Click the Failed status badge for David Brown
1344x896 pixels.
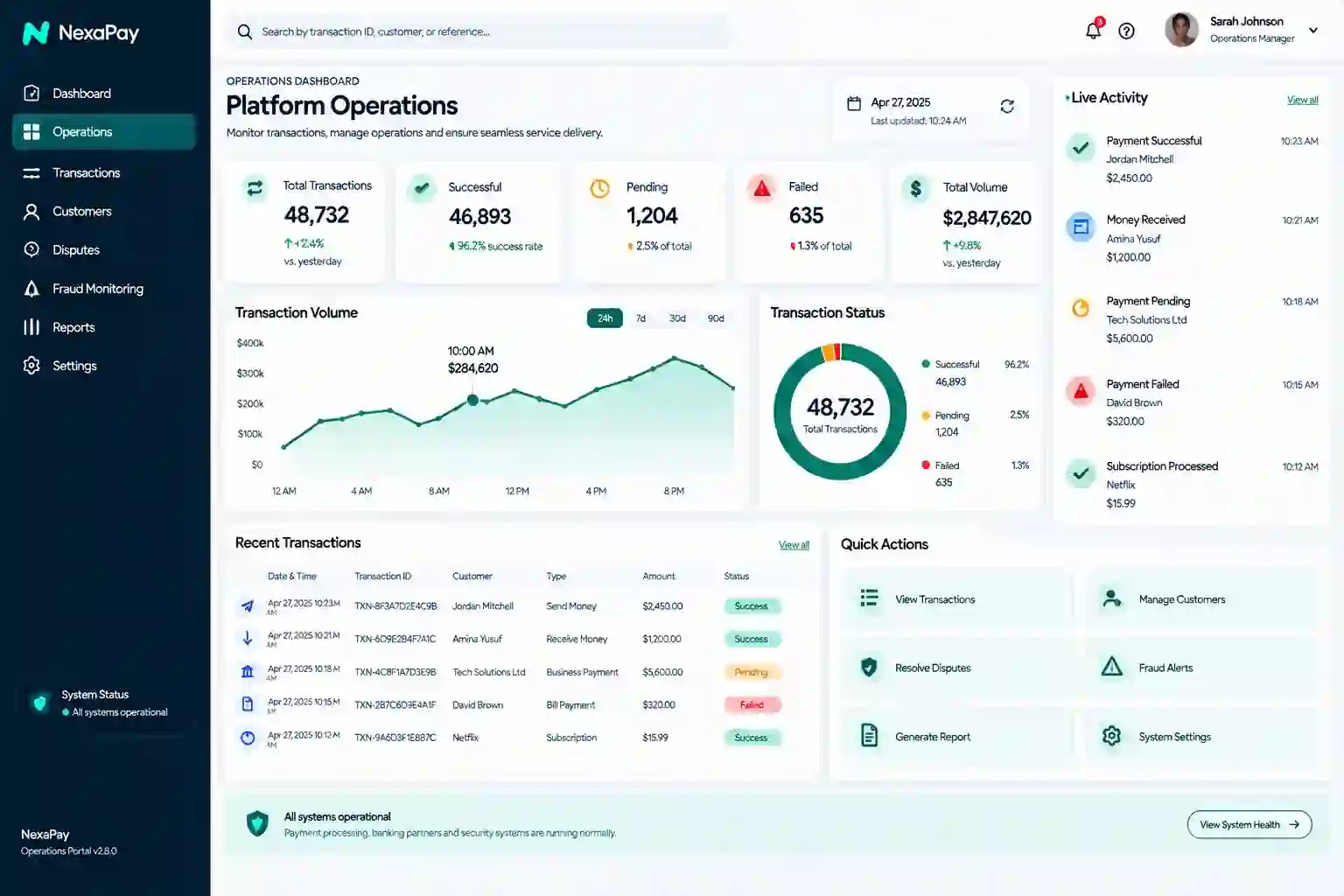(x=752, y=705)
